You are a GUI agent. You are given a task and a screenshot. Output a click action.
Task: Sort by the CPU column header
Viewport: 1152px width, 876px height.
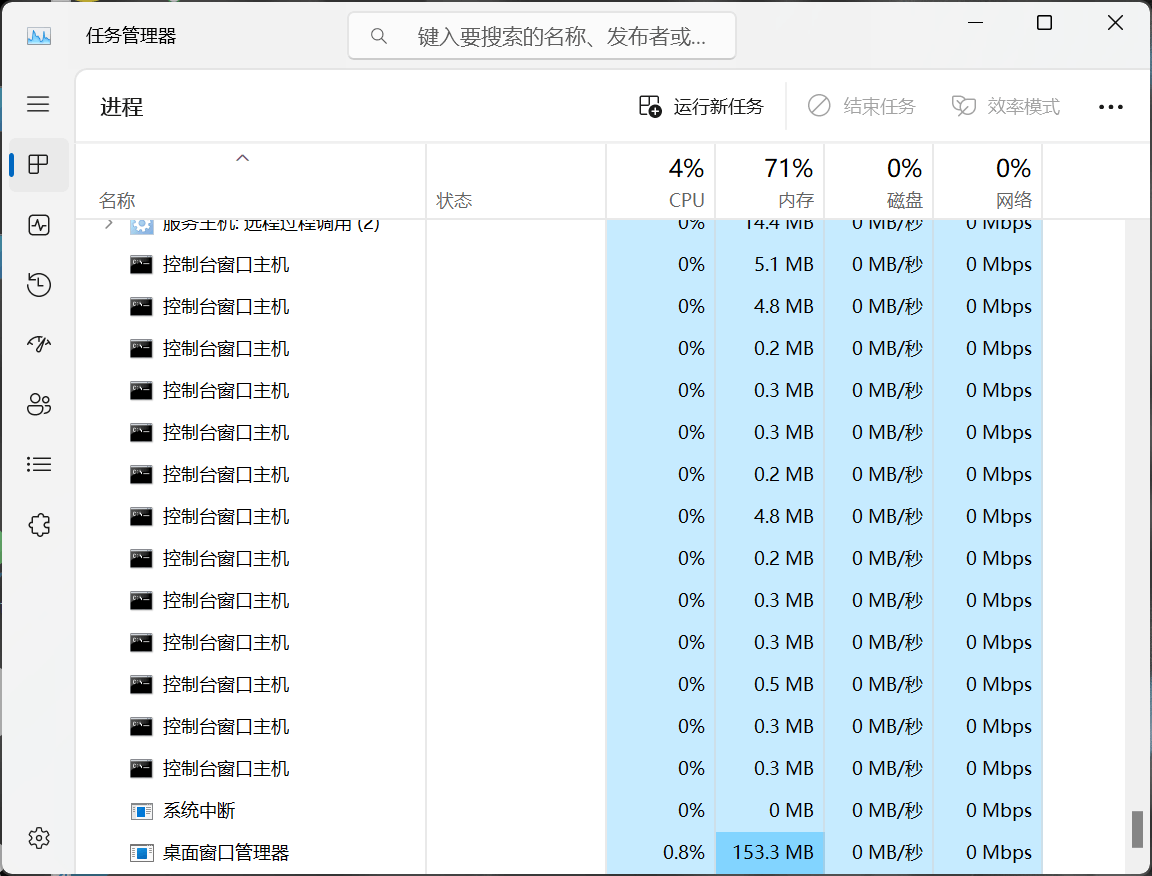coord(660,182)
